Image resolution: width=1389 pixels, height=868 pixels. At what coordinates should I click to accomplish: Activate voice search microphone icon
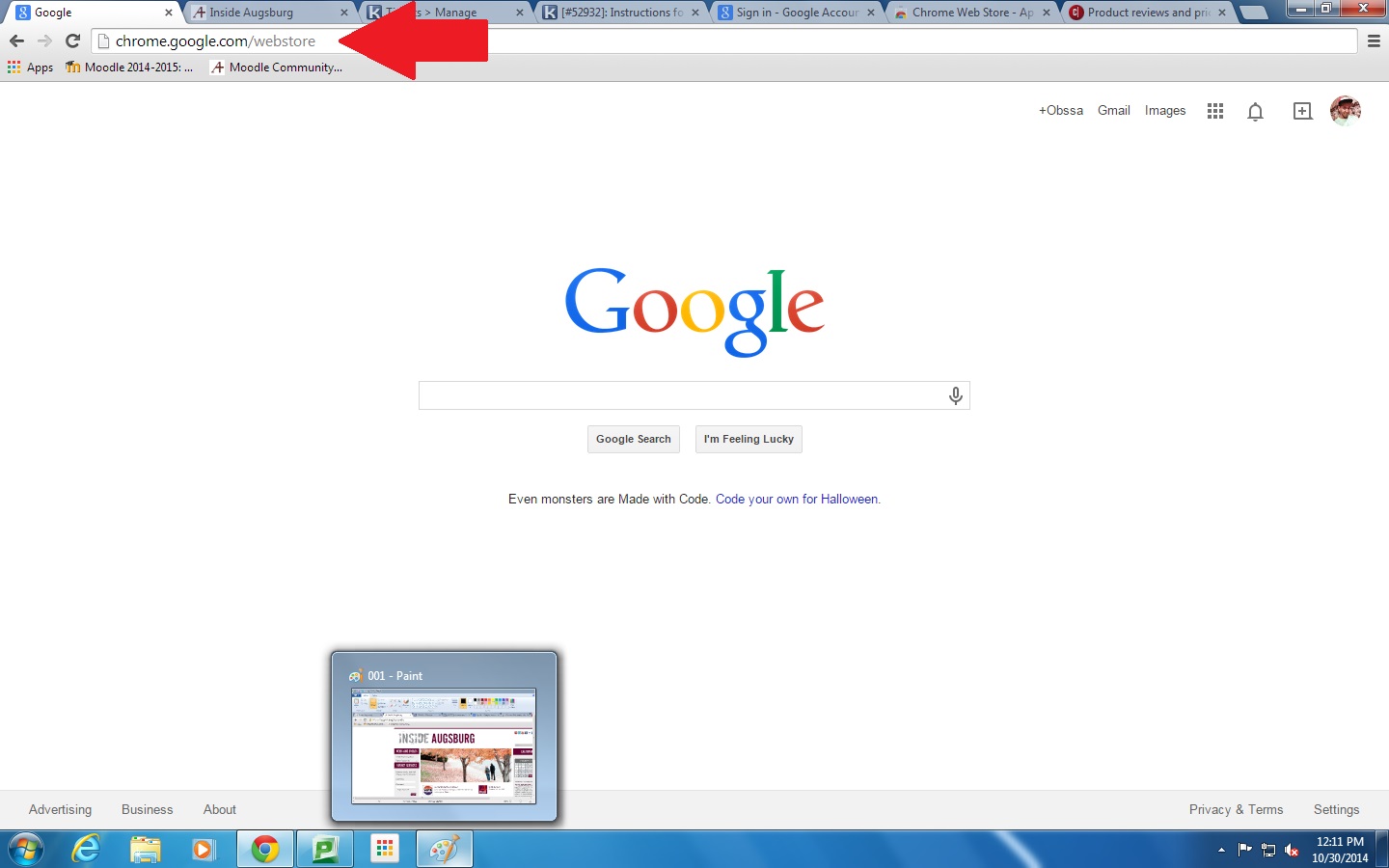955,395
